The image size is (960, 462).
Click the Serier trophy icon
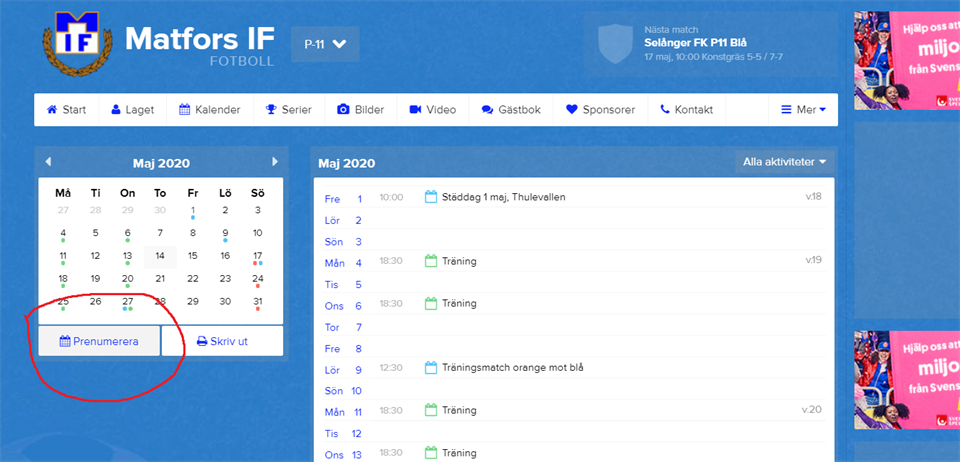271,110
